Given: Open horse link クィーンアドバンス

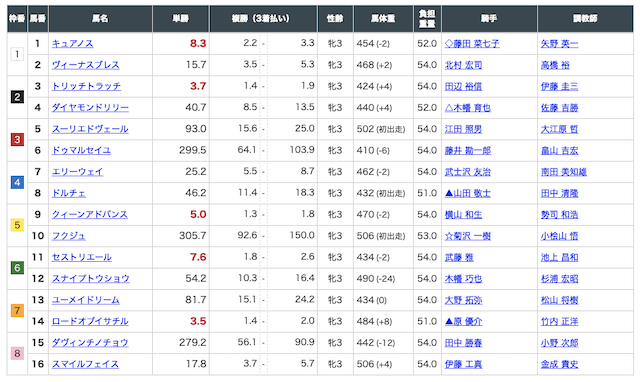Looking at the screenshot, I should pyautogui.click(x=89, y=215).
